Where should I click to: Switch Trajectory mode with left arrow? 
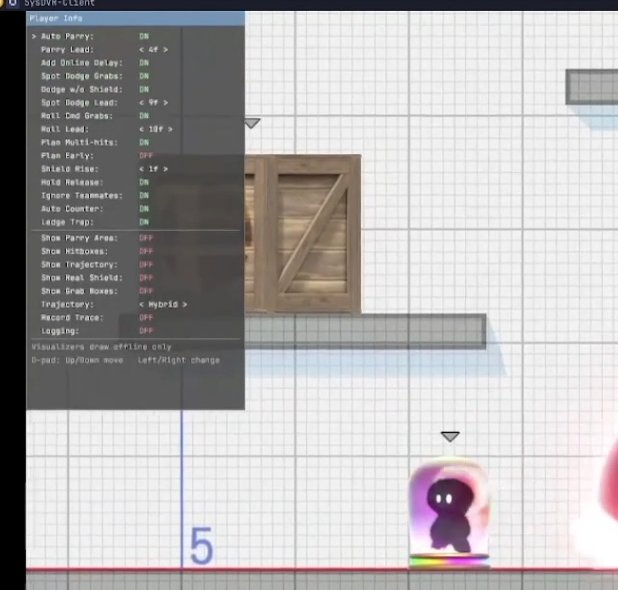(141, 305)
